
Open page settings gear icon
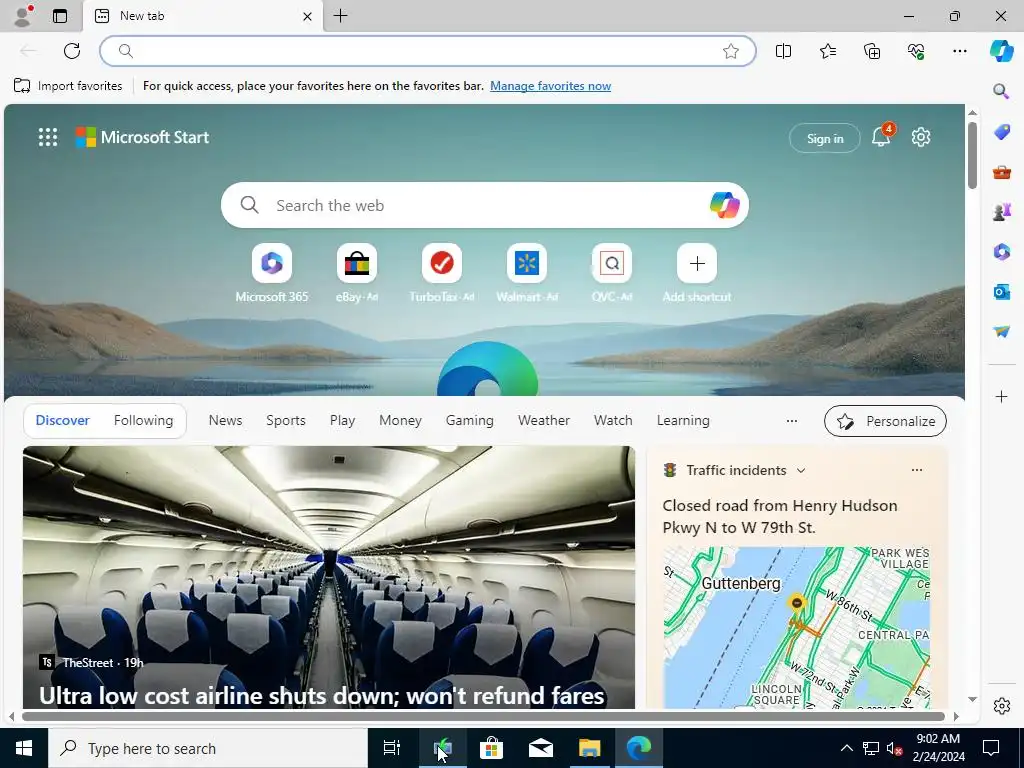pos(921,137)
